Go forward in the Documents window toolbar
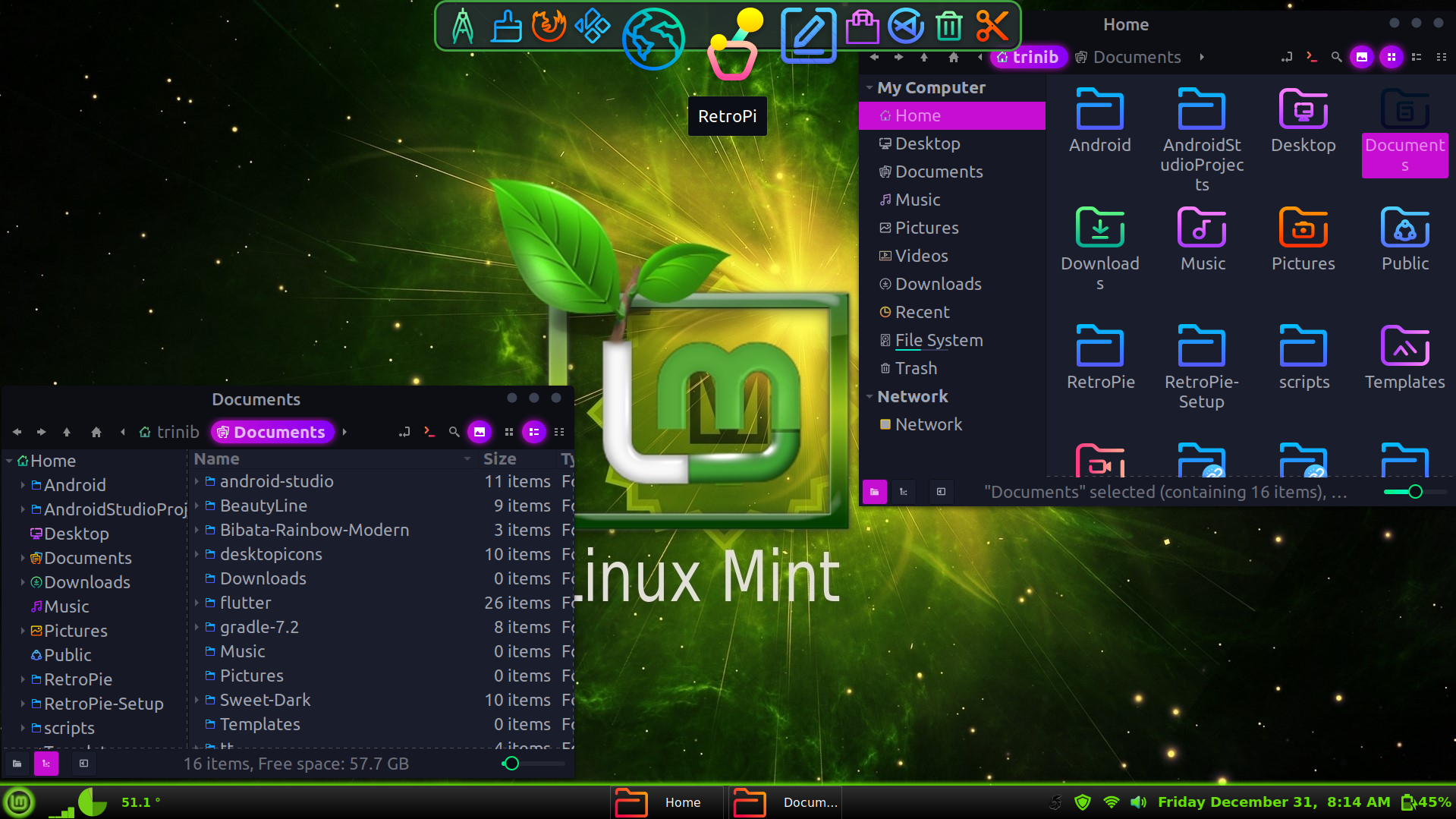 [x=41, y=432]
